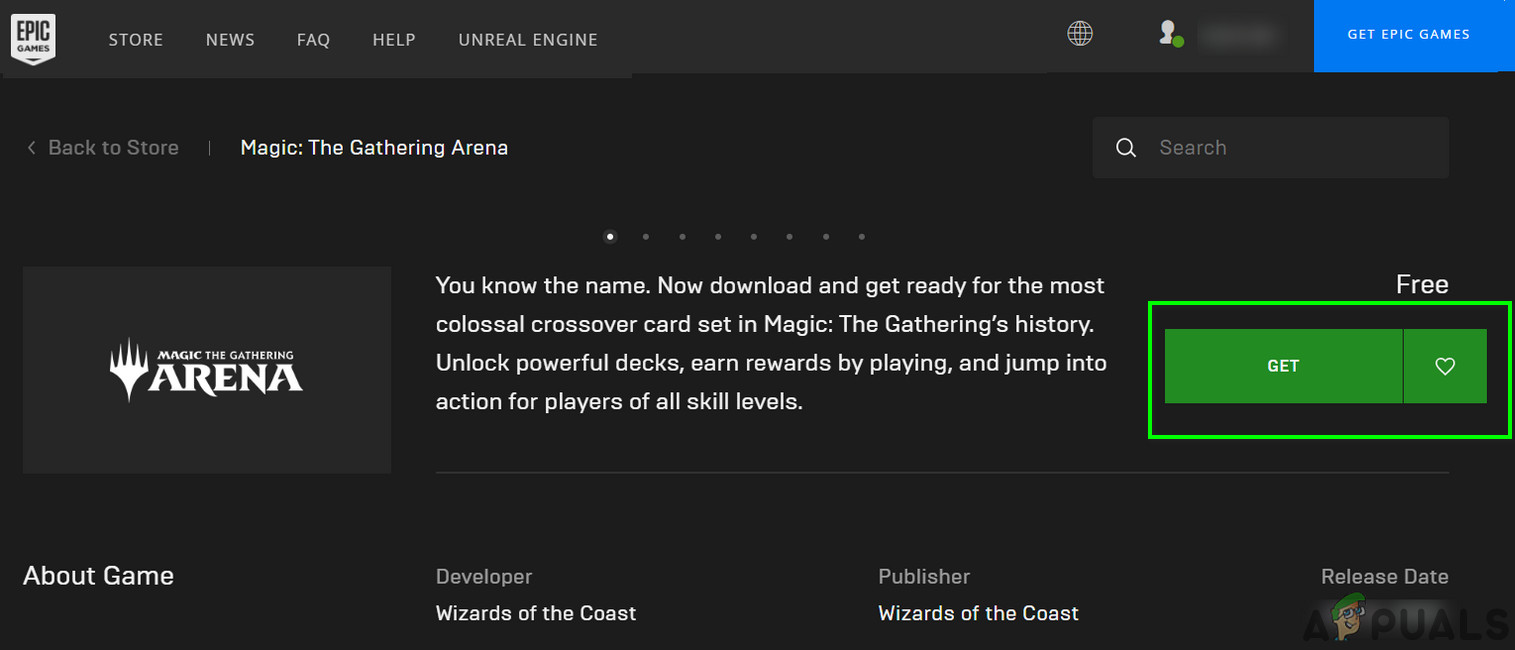The image size is (1515, 650).
Task: Select the fourth carousel dot
Action: click(x=718, y=237)
